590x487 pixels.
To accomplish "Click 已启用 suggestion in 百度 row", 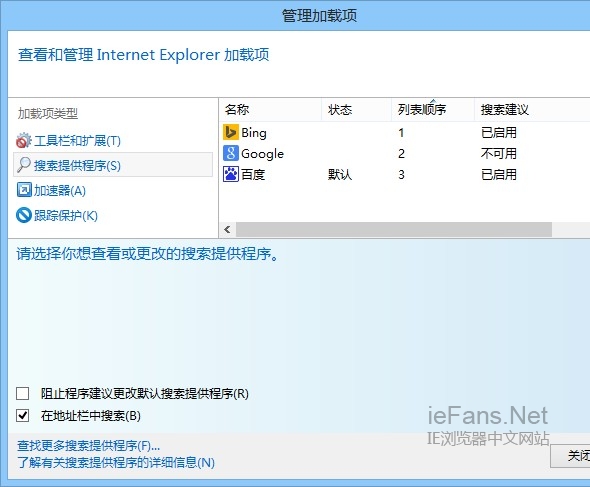I will (x=499, y=175).
